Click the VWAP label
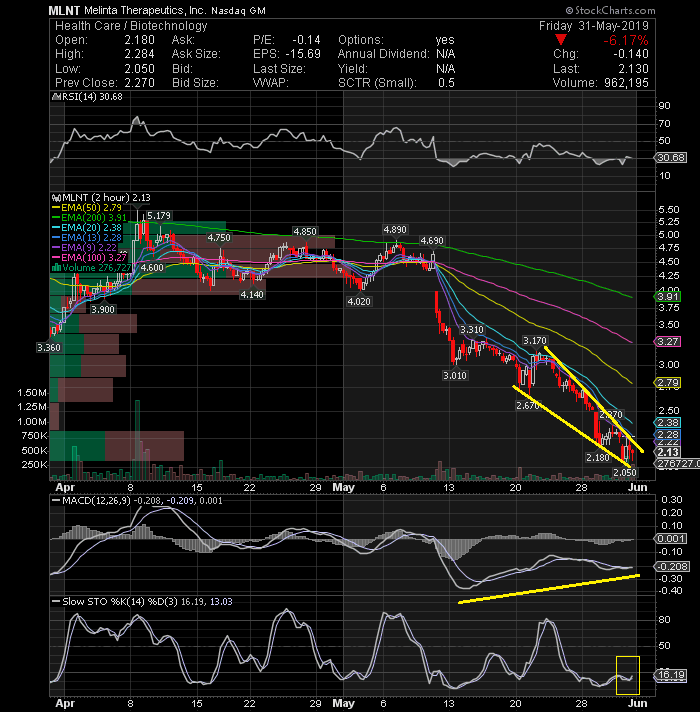This screenshot has width=700, height=712. [271, 83]
